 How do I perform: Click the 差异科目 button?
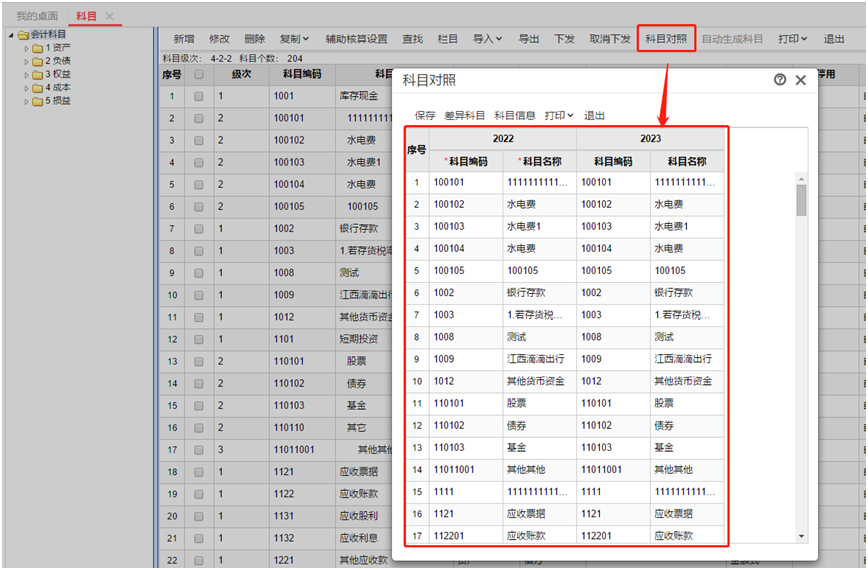465,116
